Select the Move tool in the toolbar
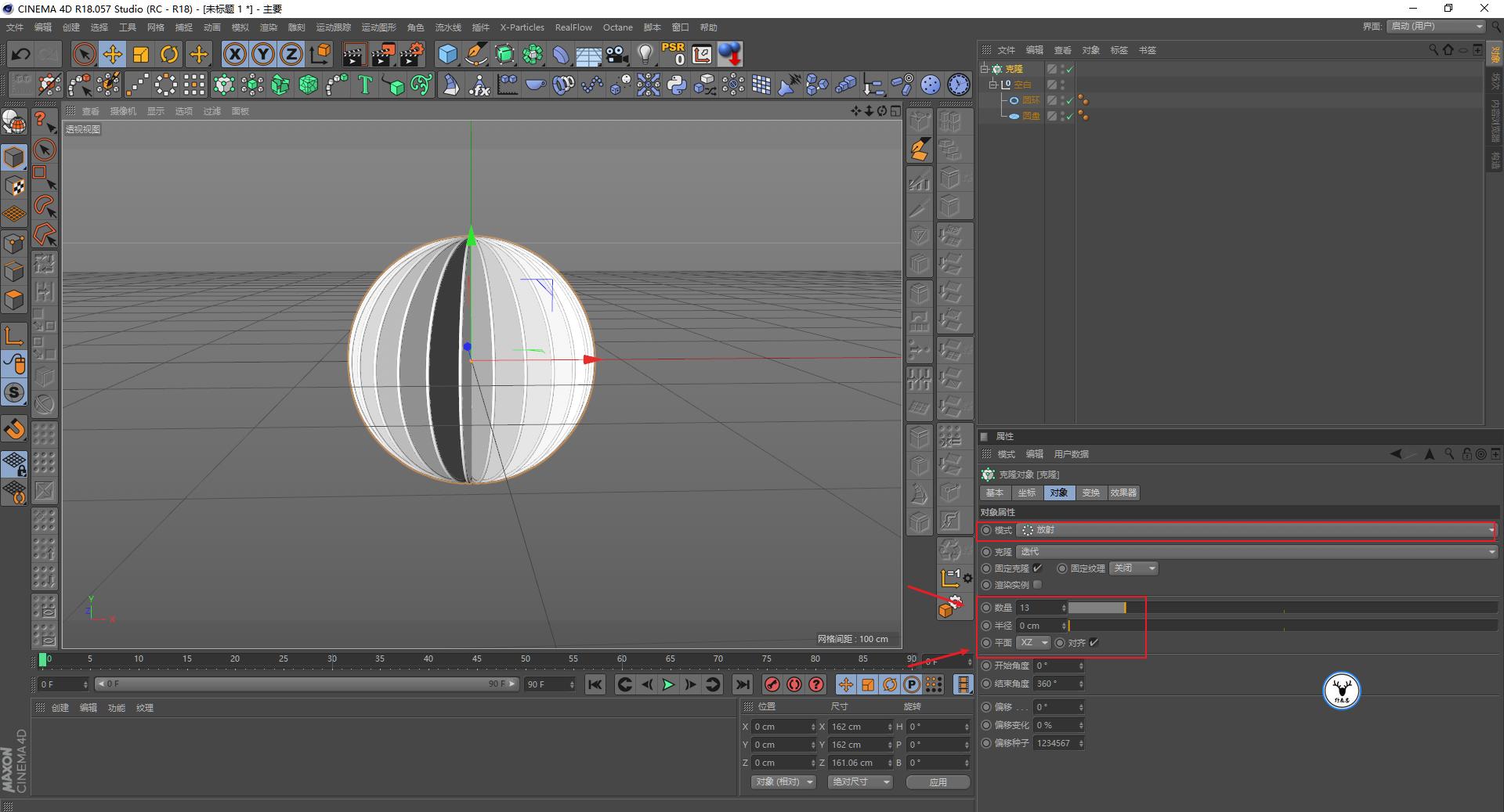 coord(113,54)
